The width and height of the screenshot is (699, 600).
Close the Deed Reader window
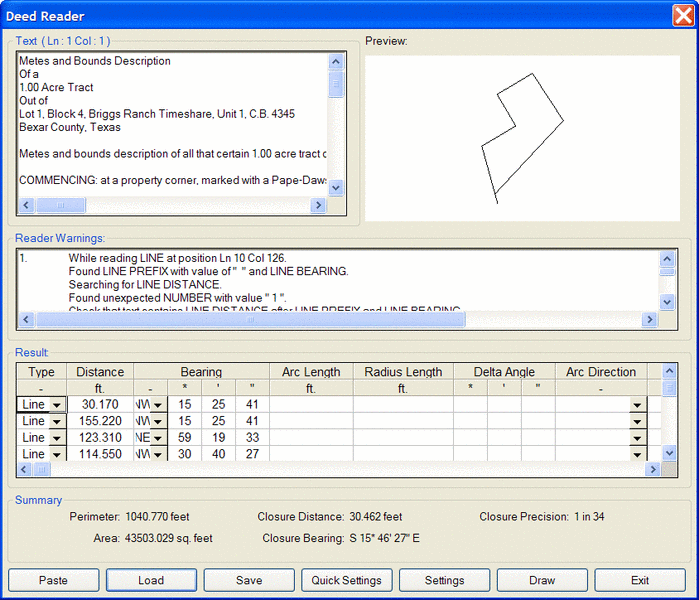(683, 16)
